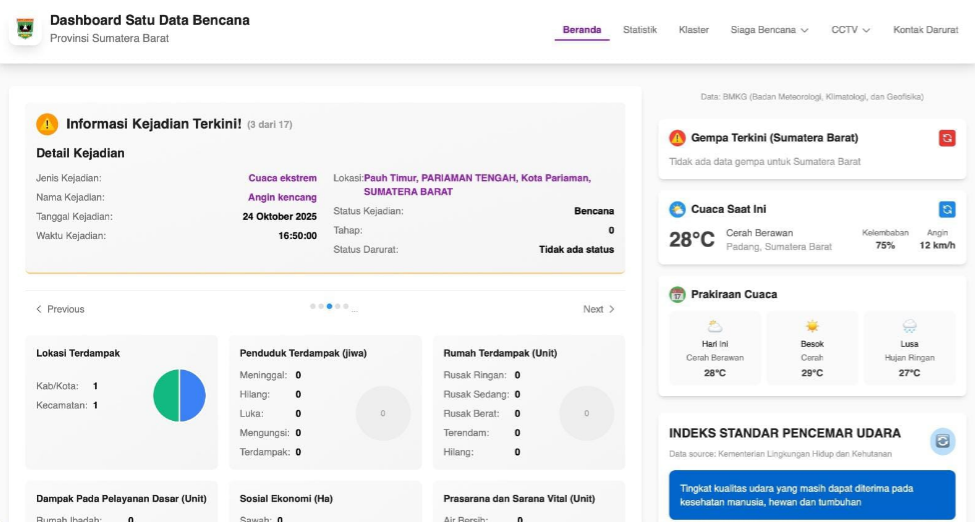
Task: Select the first pagination dot
Action: [x=313, y=306]
